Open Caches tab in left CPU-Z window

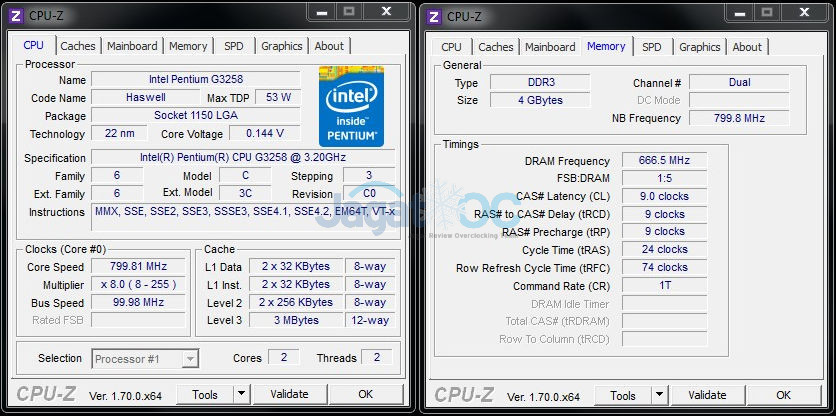click(x=78, y=46)
